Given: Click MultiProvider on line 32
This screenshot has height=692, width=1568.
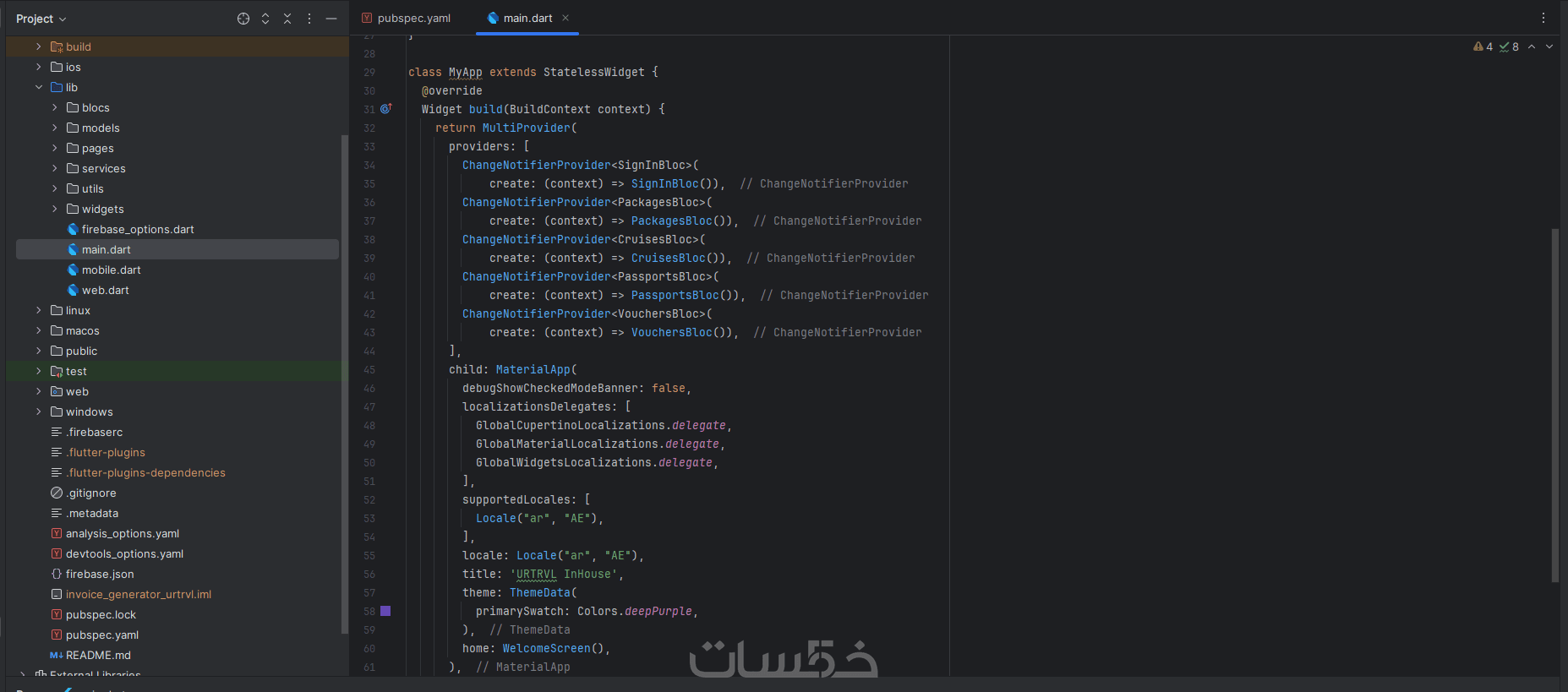Looking at the screenshot, I should click(527, 128).
